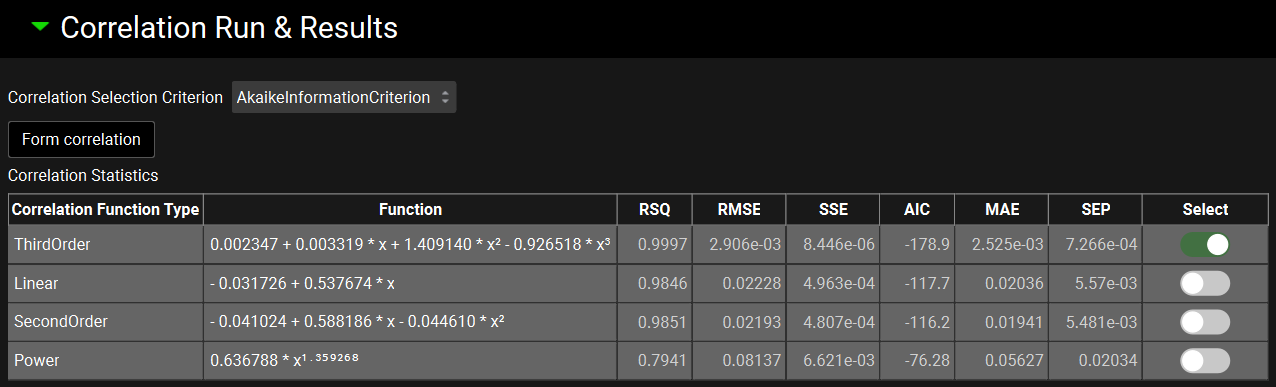Screen dimensions: 1276x387
Task: Click the SSE column header
Action: click(x=832, y=210)
